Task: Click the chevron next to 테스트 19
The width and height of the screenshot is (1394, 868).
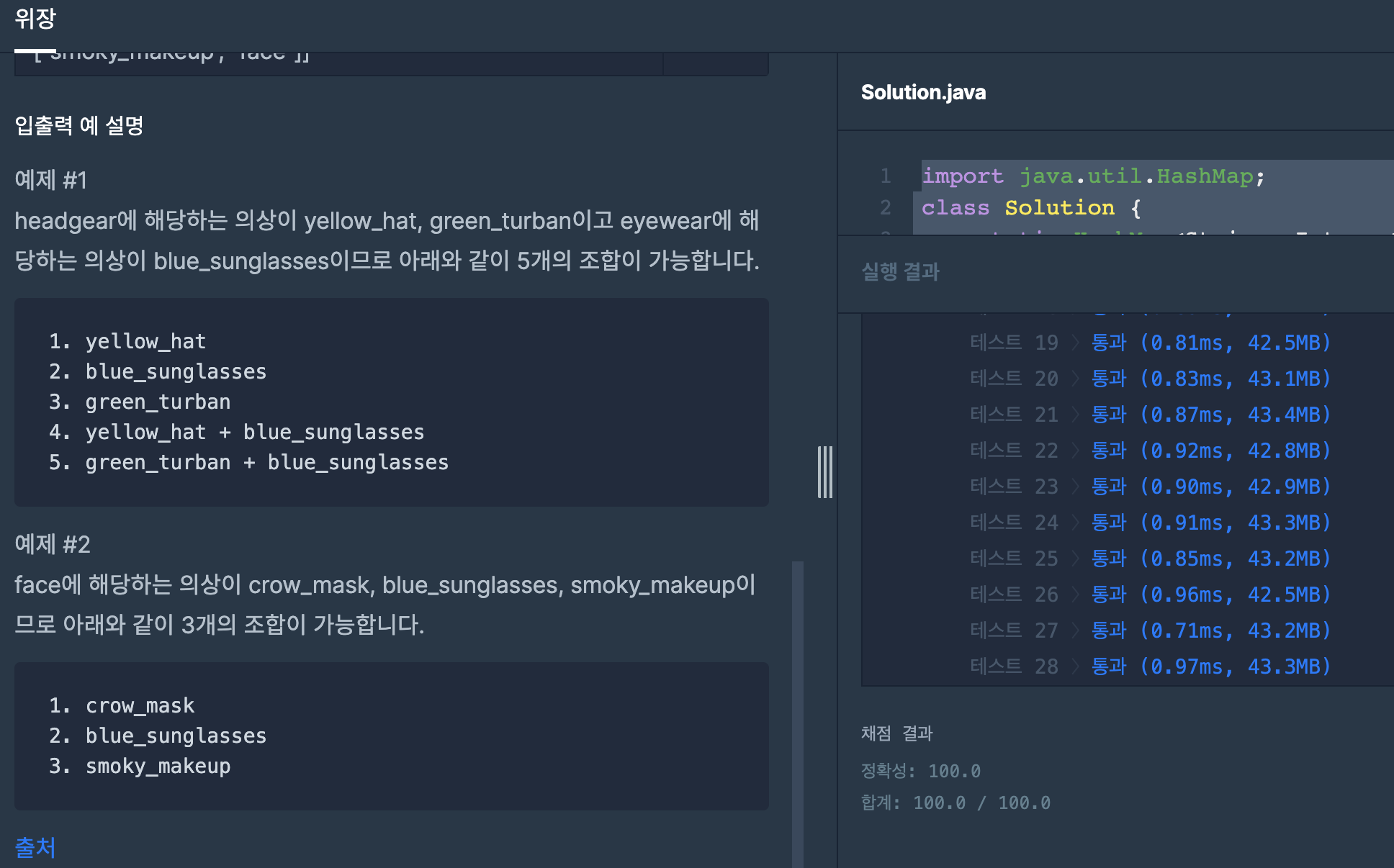Action: tap(1075, 343)
